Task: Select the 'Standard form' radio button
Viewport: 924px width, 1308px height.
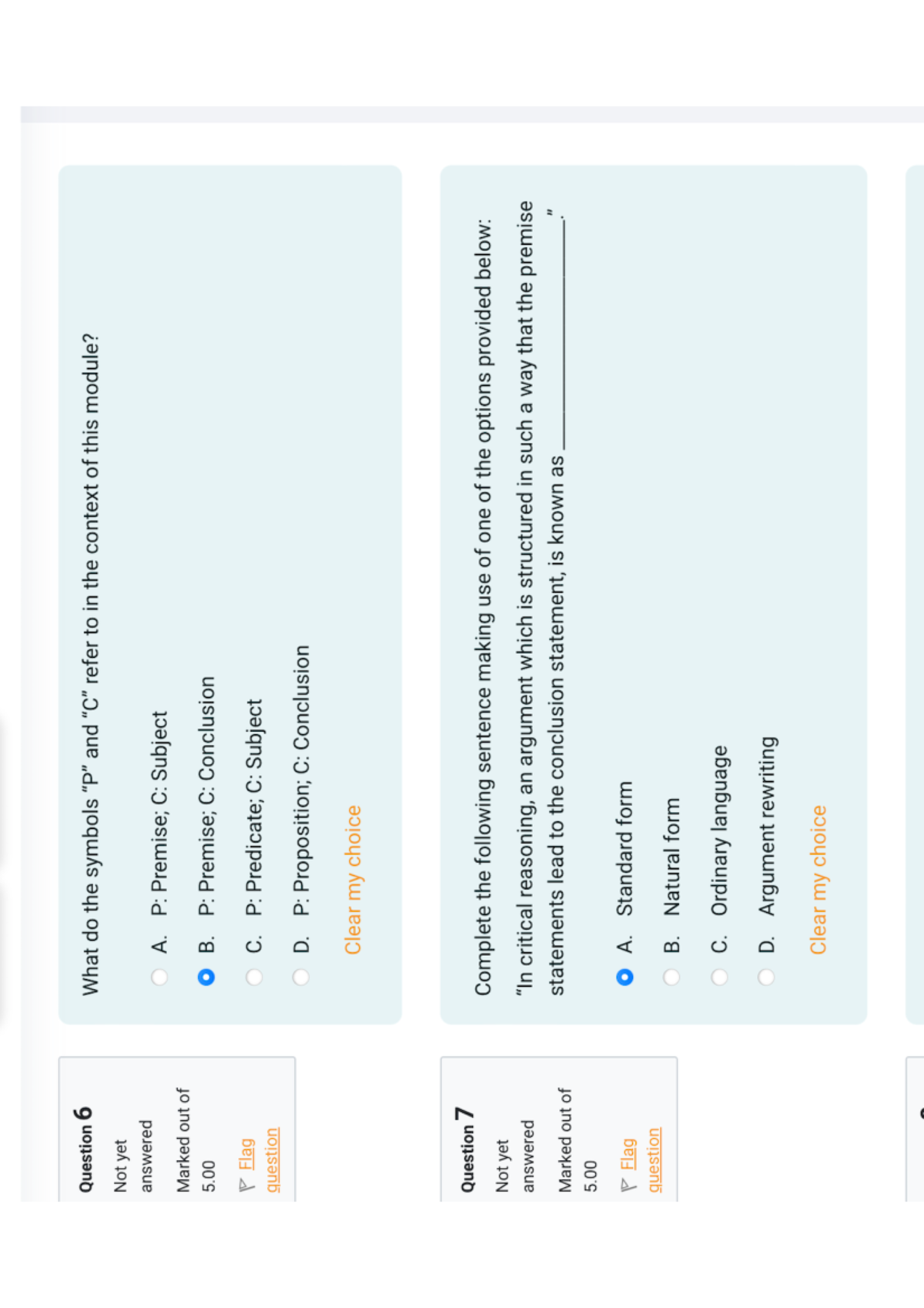Action: 624,977
